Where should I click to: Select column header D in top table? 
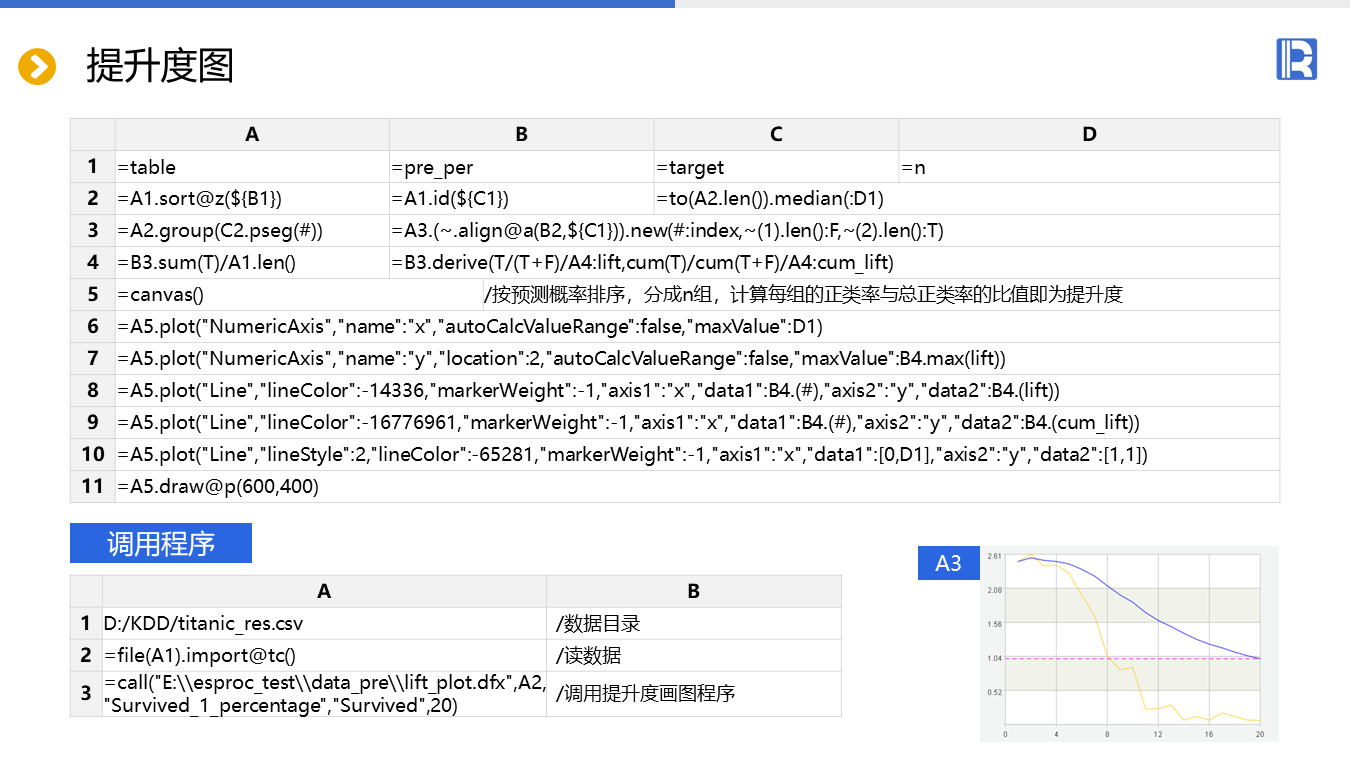[1089, 135]
